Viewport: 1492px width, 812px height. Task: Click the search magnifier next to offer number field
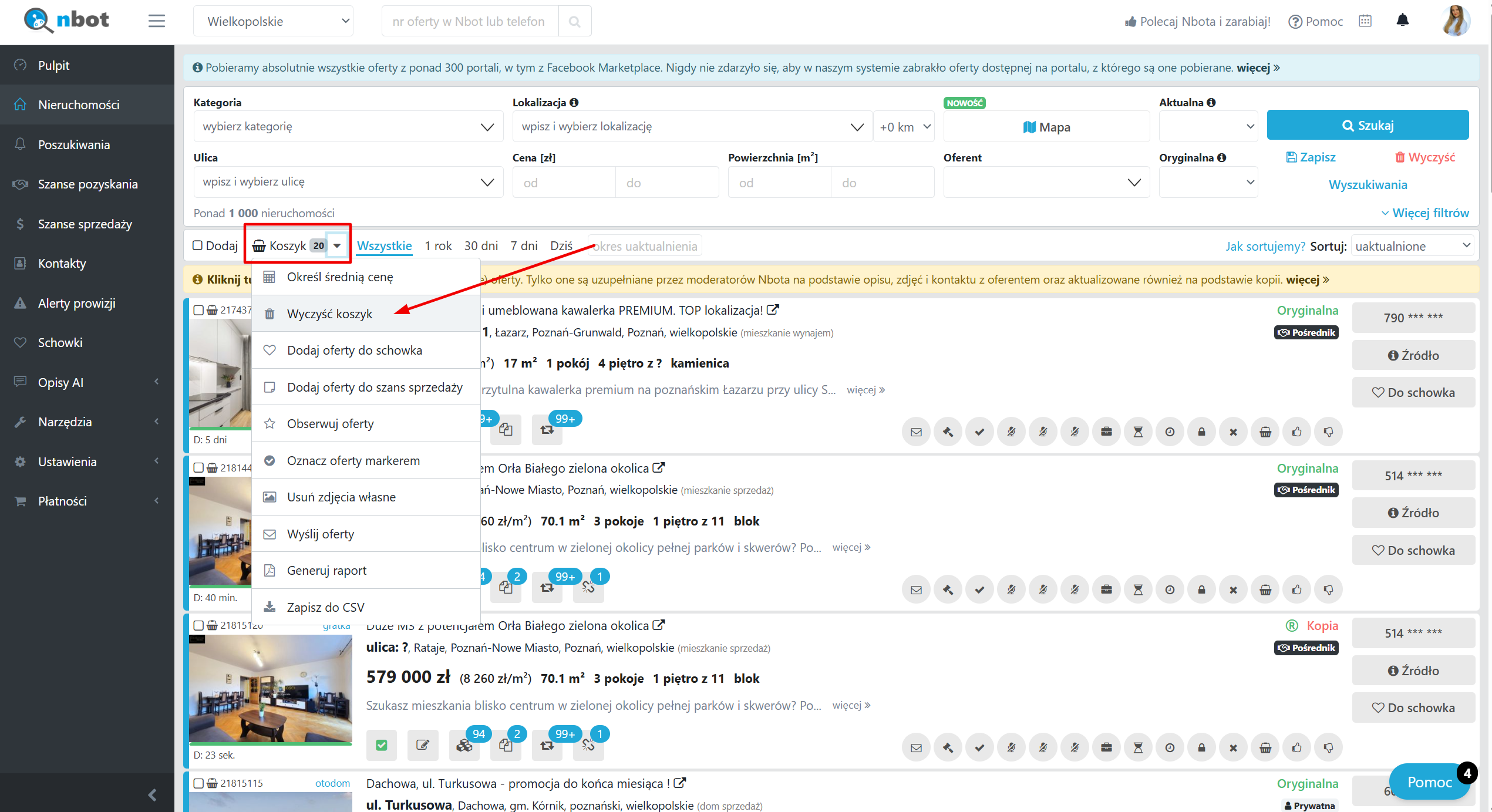tap(574, 22)
